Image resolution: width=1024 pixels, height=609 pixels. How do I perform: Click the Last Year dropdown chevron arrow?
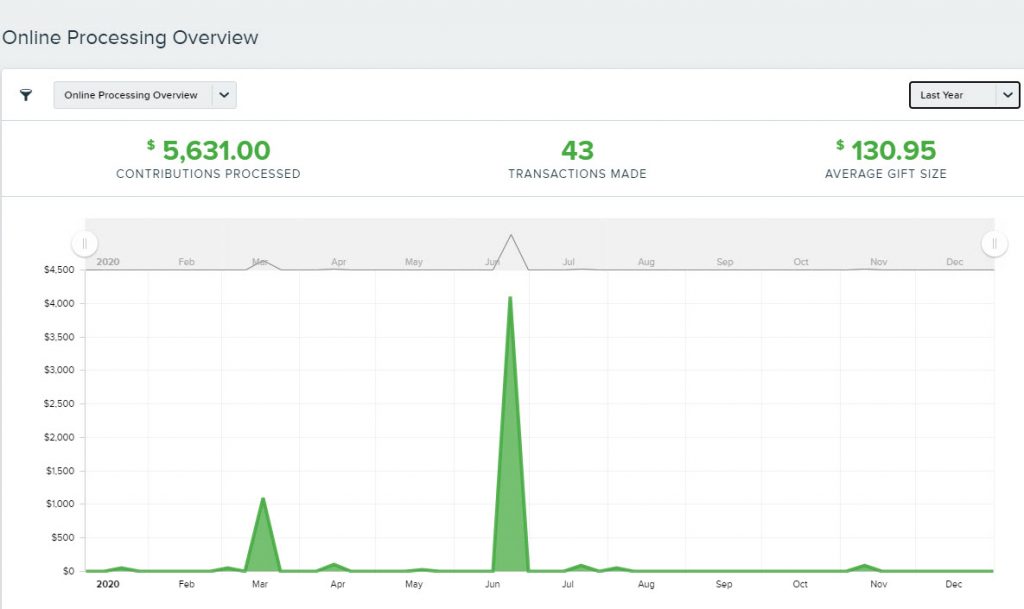[x=1008, y=95]
